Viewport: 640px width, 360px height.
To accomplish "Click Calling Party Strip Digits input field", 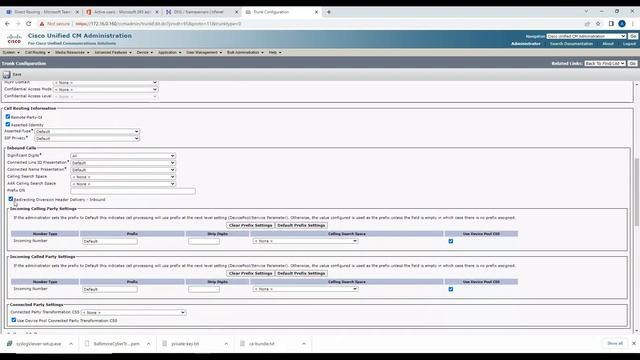I will click(204, 241).
